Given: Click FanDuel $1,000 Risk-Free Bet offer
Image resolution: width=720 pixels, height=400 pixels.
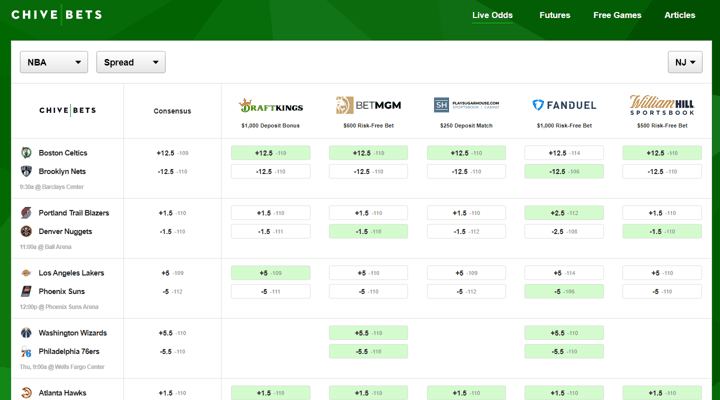Looking at the screenshot, I should pyautogui.click(x=564, y=125).
